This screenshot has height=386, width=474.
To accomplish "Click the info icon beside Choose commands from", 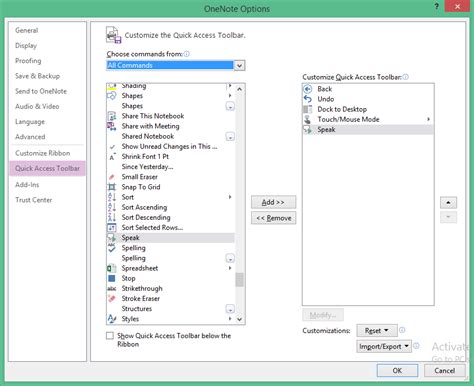I will tap(187, 54).
